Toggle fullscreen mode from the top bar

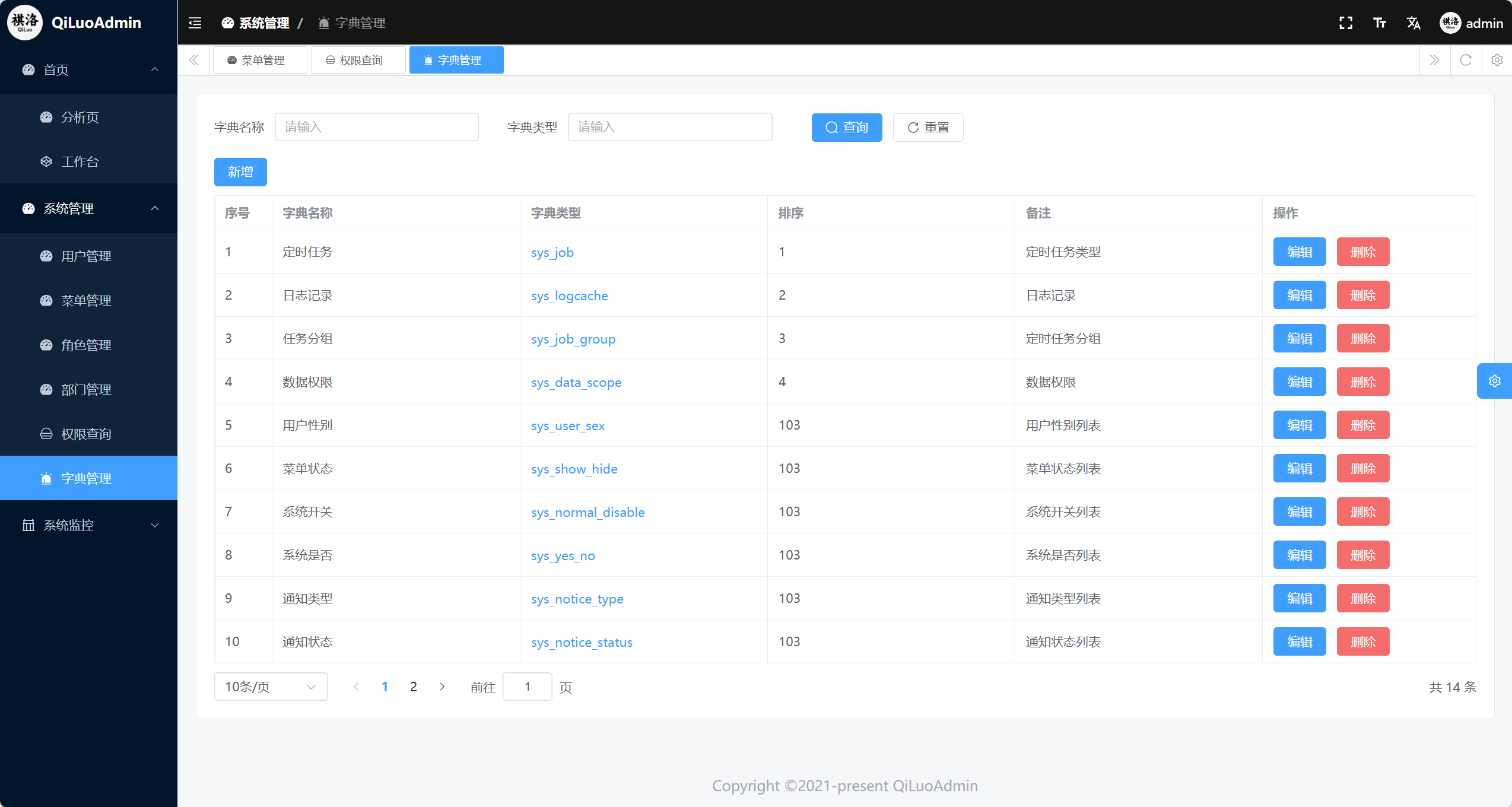tap(1345, 23)
